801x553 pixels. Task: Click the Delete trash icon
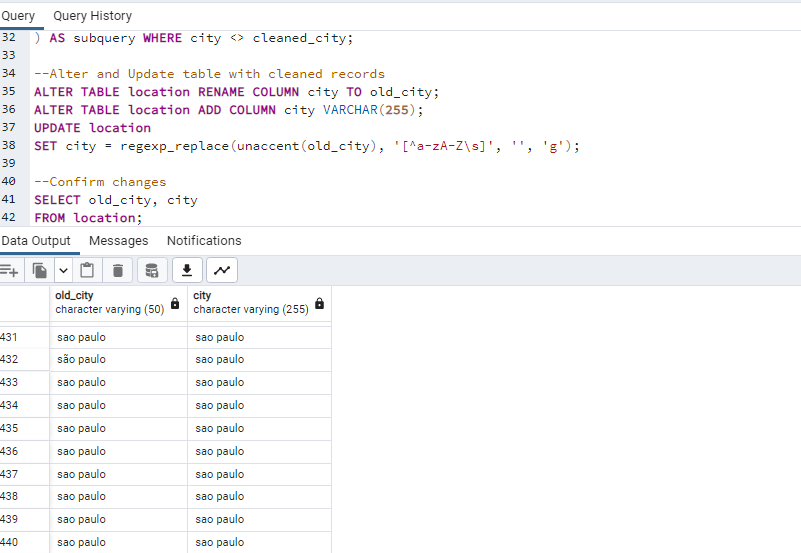tap(118, 271)
